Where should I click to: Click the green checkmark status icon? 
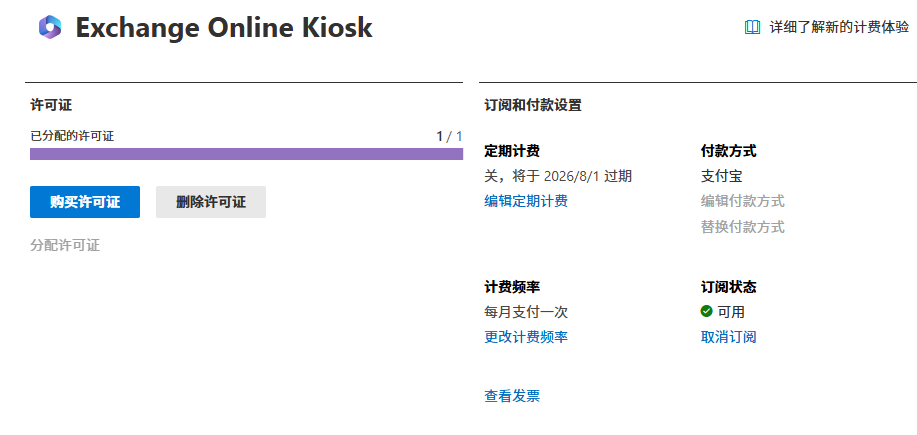coord(706,312)
